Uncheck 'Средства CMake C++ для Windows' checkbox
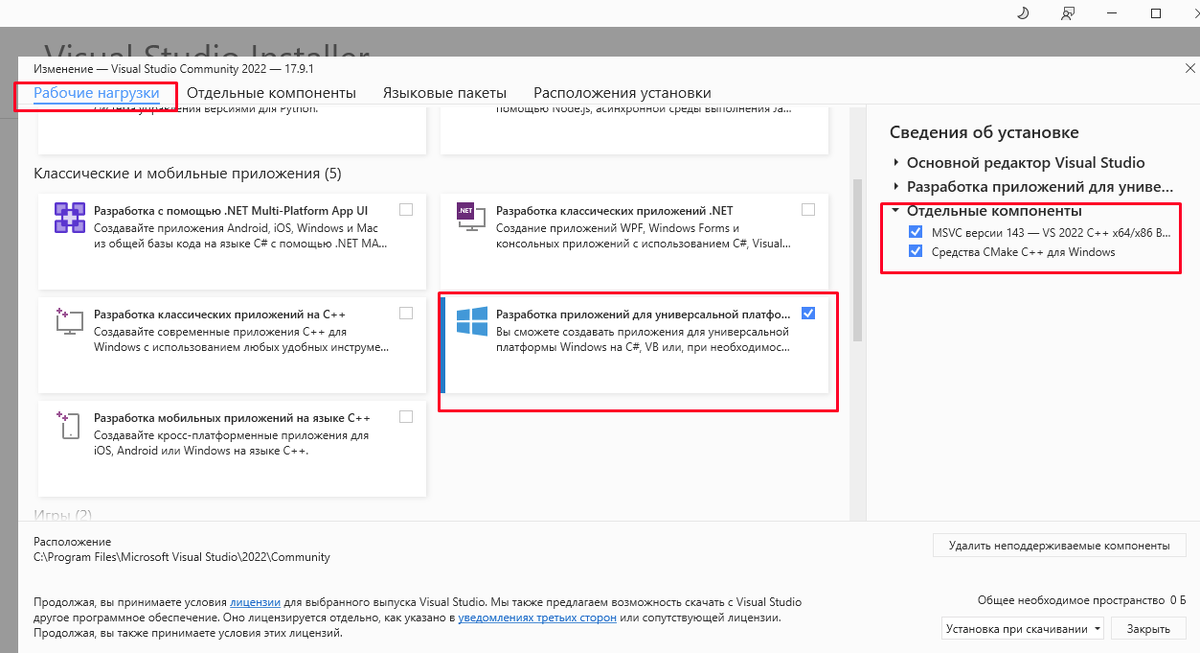 pyautogui.click(x=915, y=252)
